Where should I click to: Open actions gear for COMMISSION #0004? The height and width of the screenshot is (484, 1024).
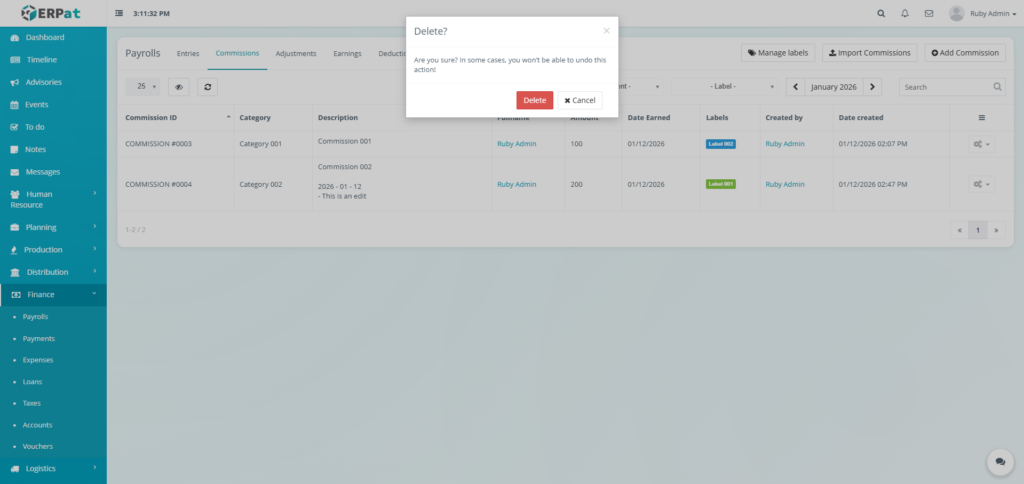click(981, 185)
